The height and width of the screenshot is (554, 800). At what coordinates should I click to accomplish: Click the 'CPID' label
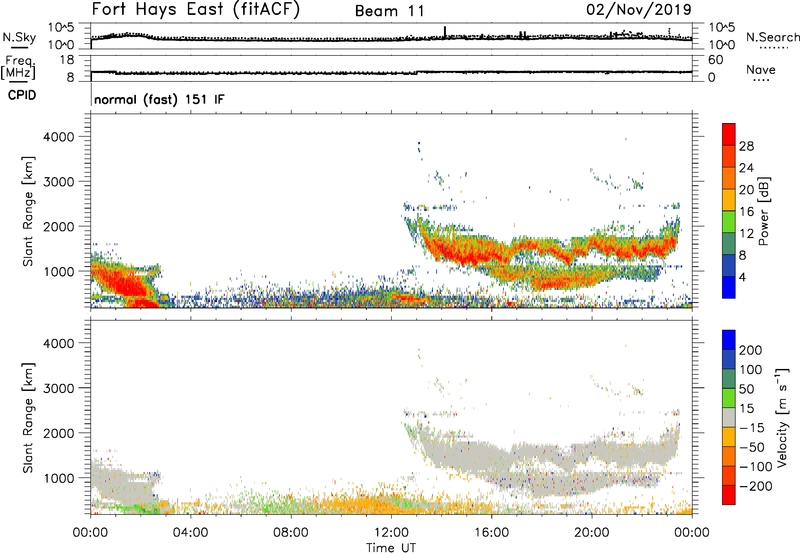22,95
